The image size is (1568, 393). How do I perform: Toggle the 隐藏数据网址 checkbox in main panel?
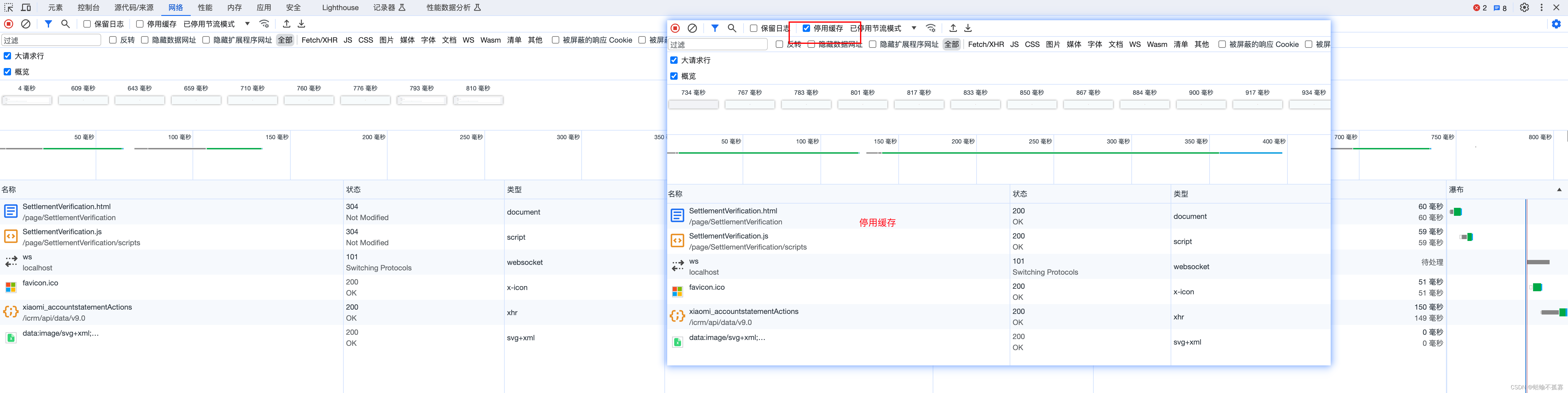(145, 40)
